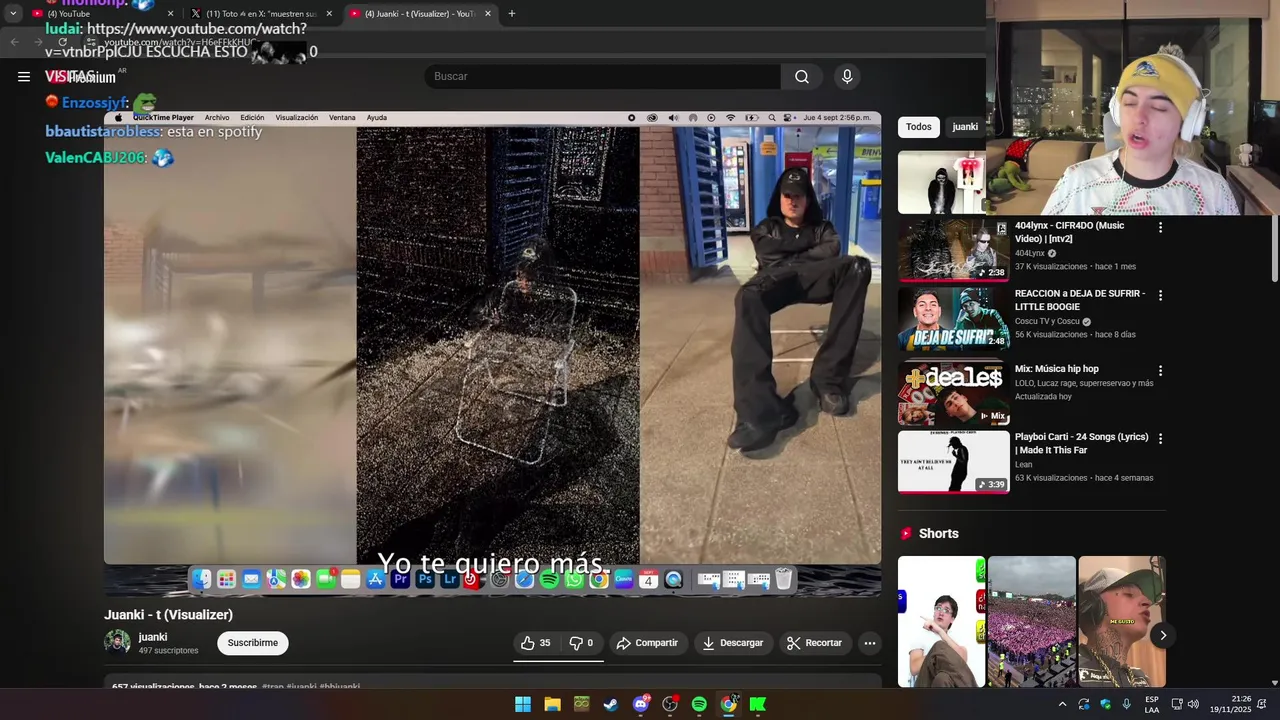Open options for Playboi Carti 24 Songs
The height and width of the screenshot is (720, 1280).
click(x=1160, y=439)
